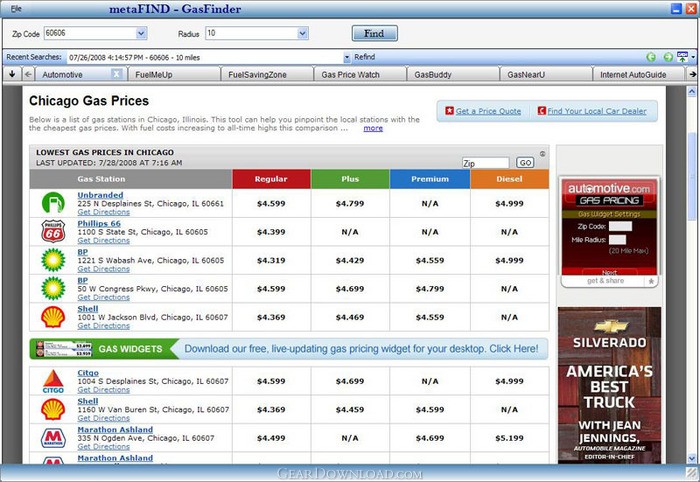Click the Mile Radius field in the widget
The image size is (700, 482).
(617, 240)
